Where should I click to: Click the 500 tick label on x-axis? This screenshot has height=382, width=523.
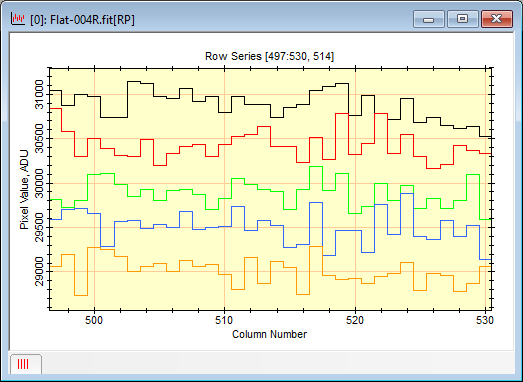tap(94, 320)
